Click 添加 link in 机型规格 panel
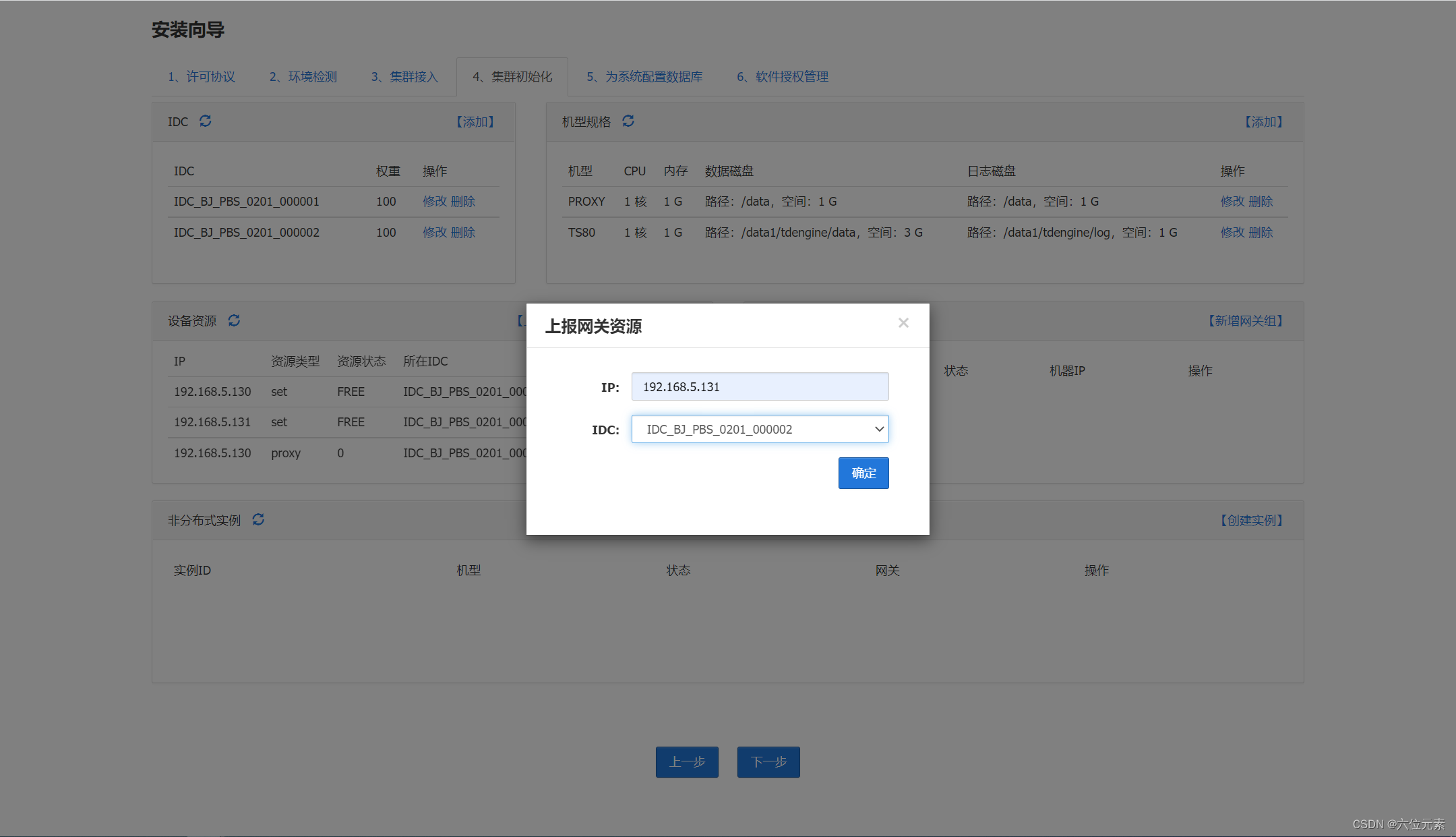This screenshot has height=837, width=1456. [x=1263, y=122]
